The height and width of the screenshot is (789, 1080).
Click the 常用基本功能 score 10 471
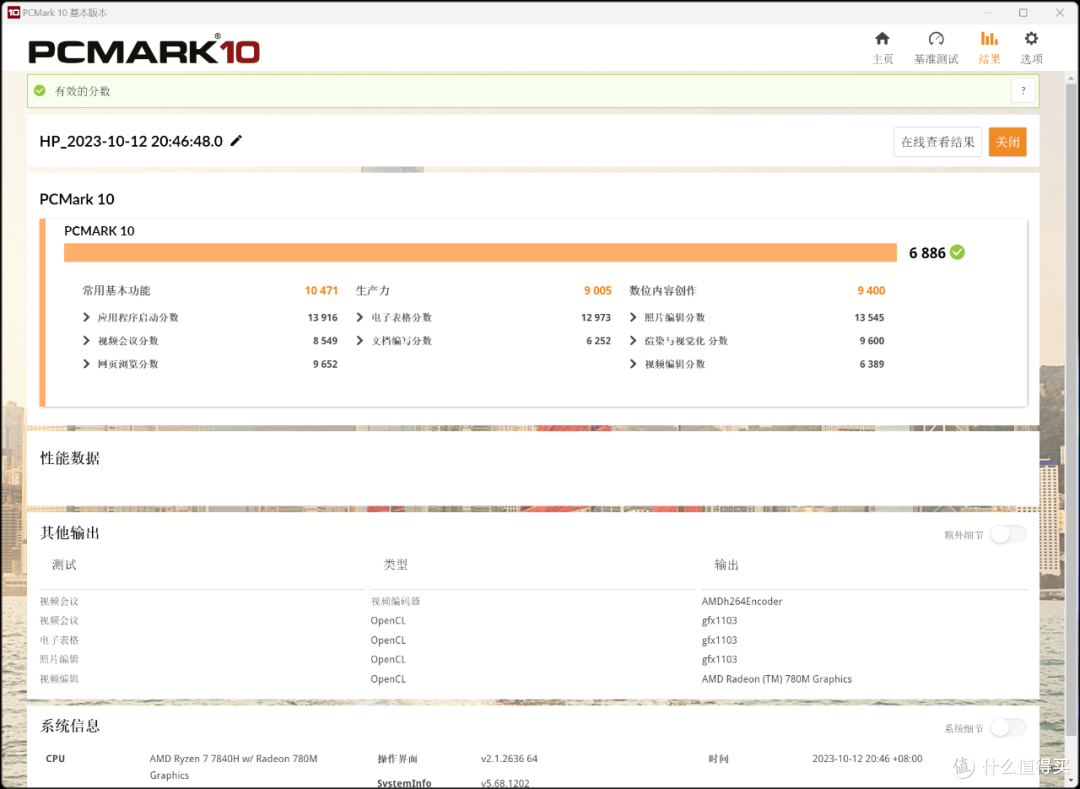click(321, 291)
